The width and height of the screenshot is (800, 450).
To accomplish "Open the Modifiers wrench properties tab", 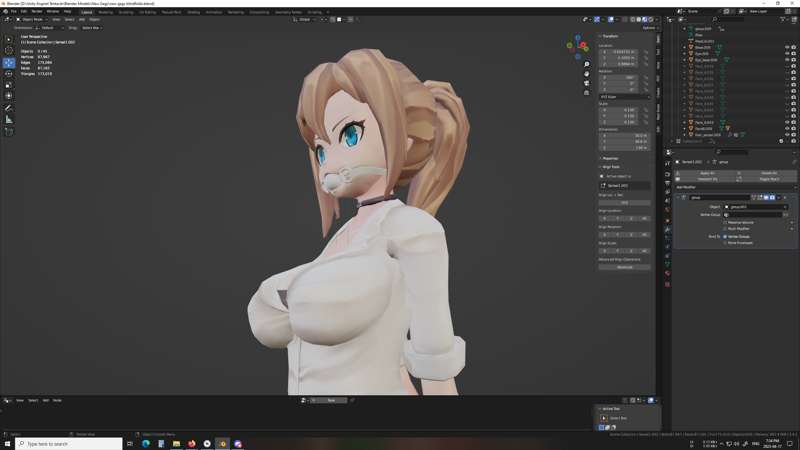I will coord(667,230).
